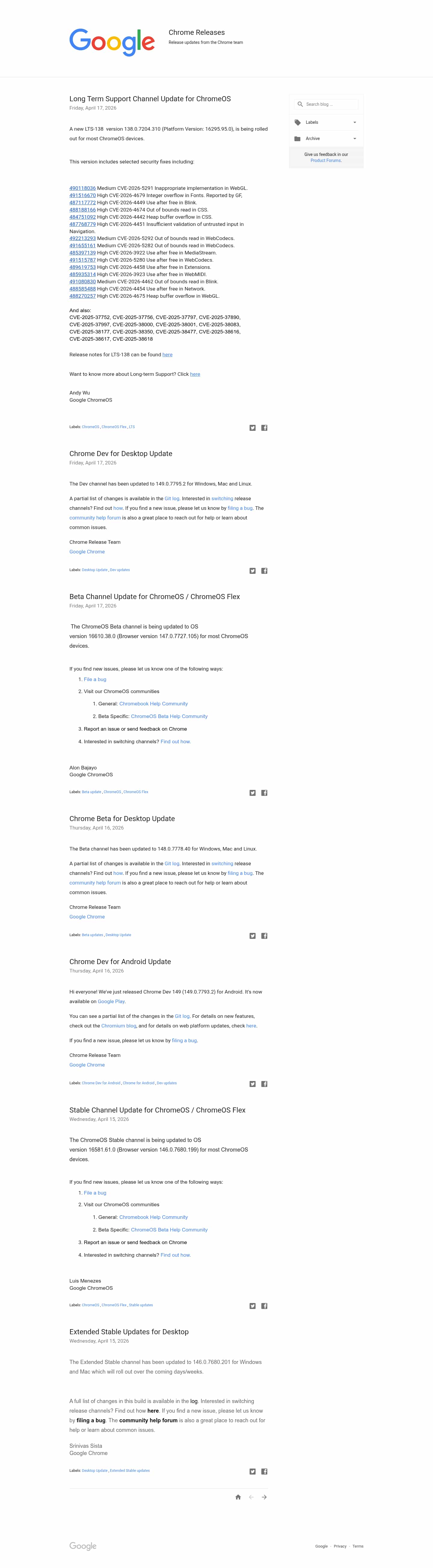Share the LTS Channel Update post on Facebook

click(x=264, y=428)
